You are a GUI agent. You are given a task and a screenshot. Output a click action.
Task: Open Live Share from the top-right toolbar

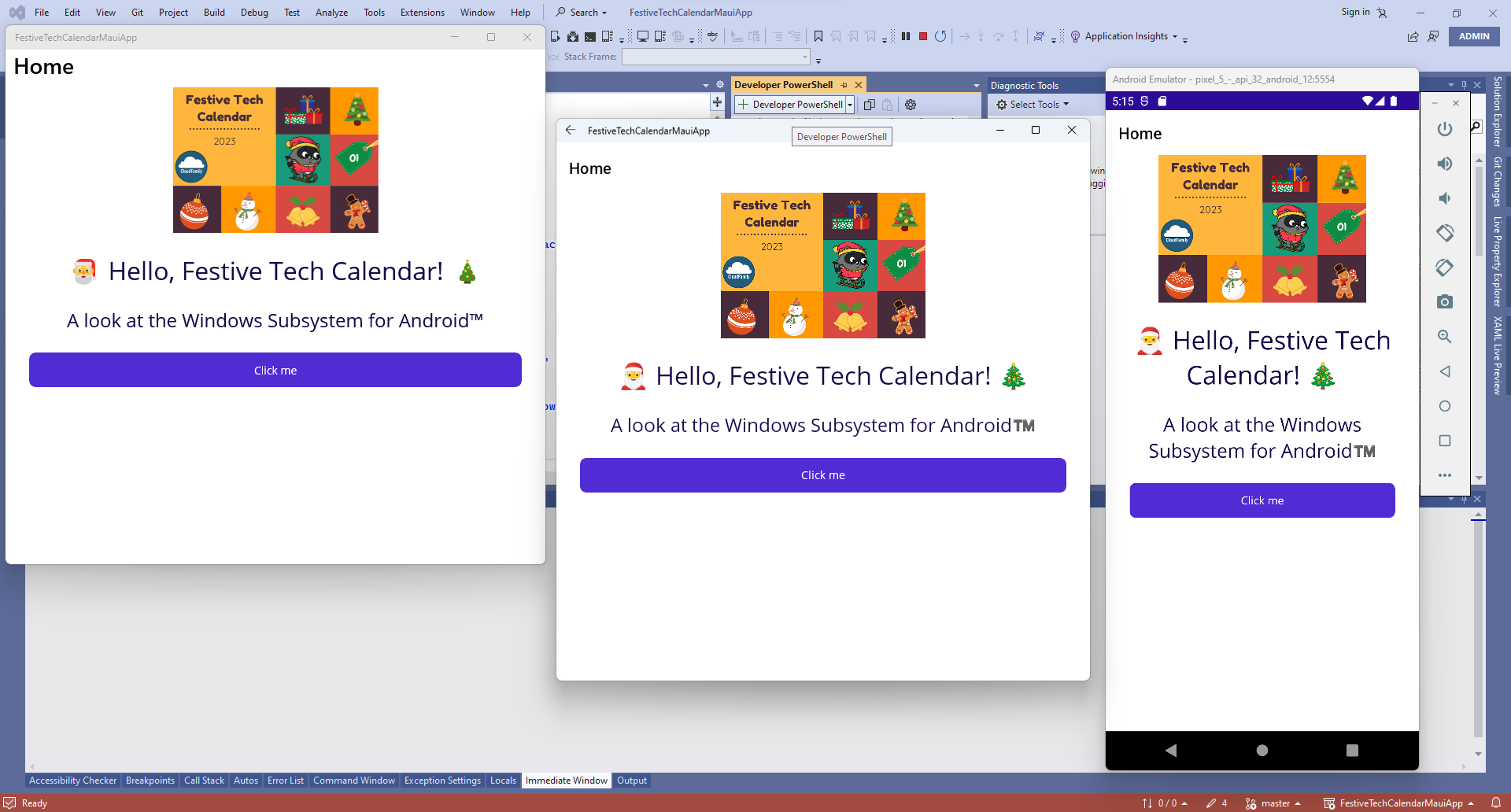pos(1413,36)
